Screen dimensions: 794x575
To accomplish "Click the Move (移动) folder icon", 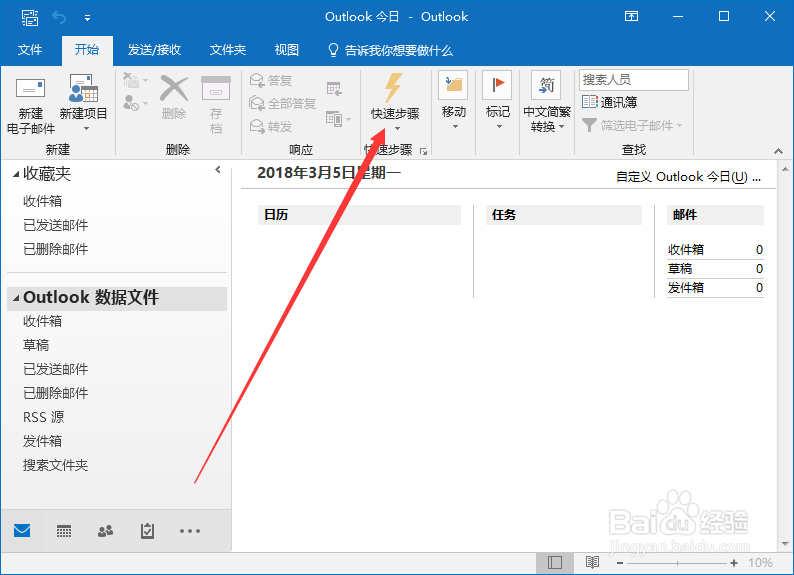I will click(x=453, y=85).
